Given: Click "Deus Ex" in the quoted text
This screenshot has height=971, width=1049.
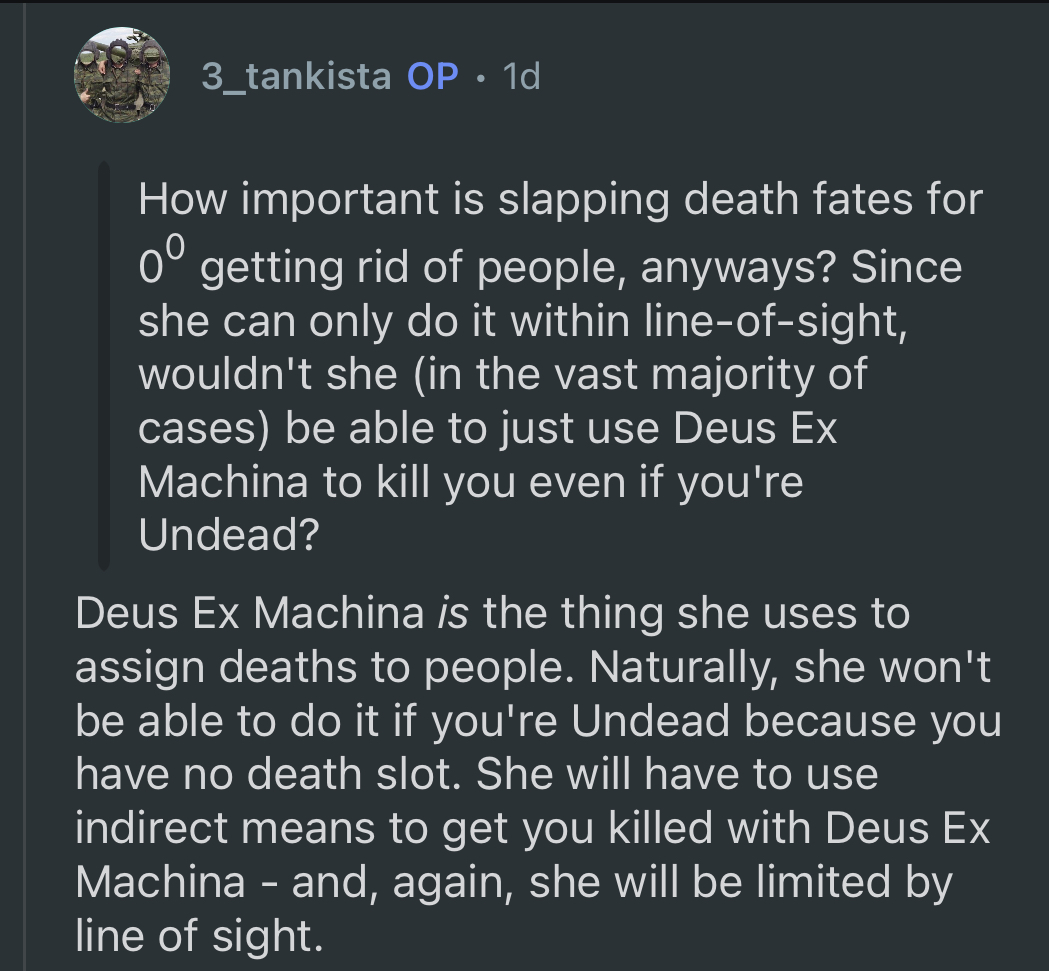Looking at the screenshot, I should [755, 428].
